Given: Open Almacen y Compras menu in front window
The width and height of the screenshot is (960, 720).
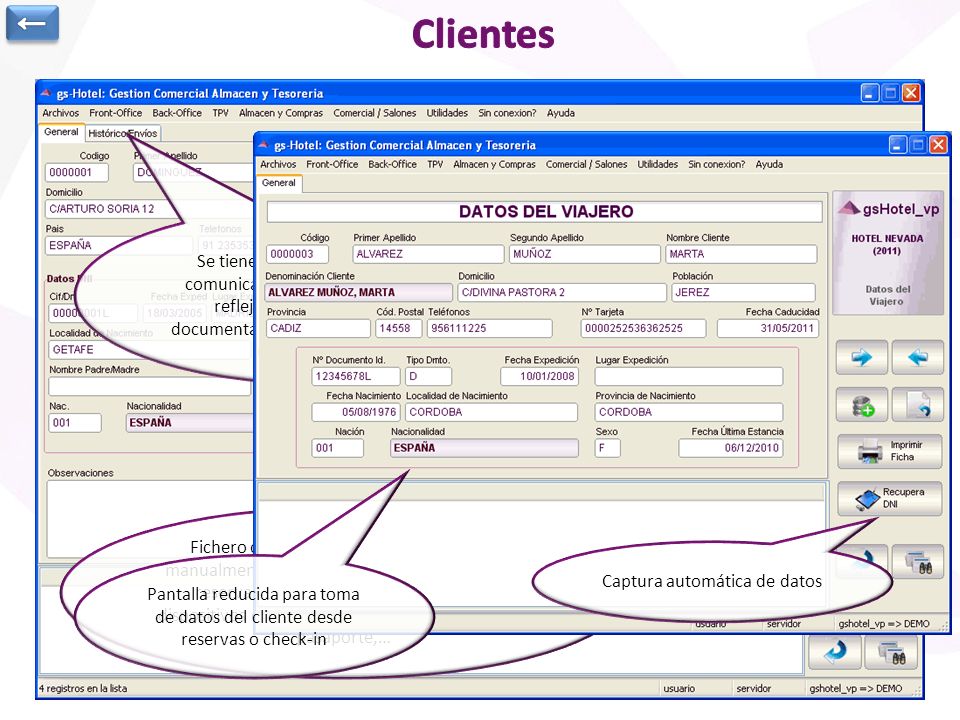Looking at the screenshot, I should [x=494, y=164].
